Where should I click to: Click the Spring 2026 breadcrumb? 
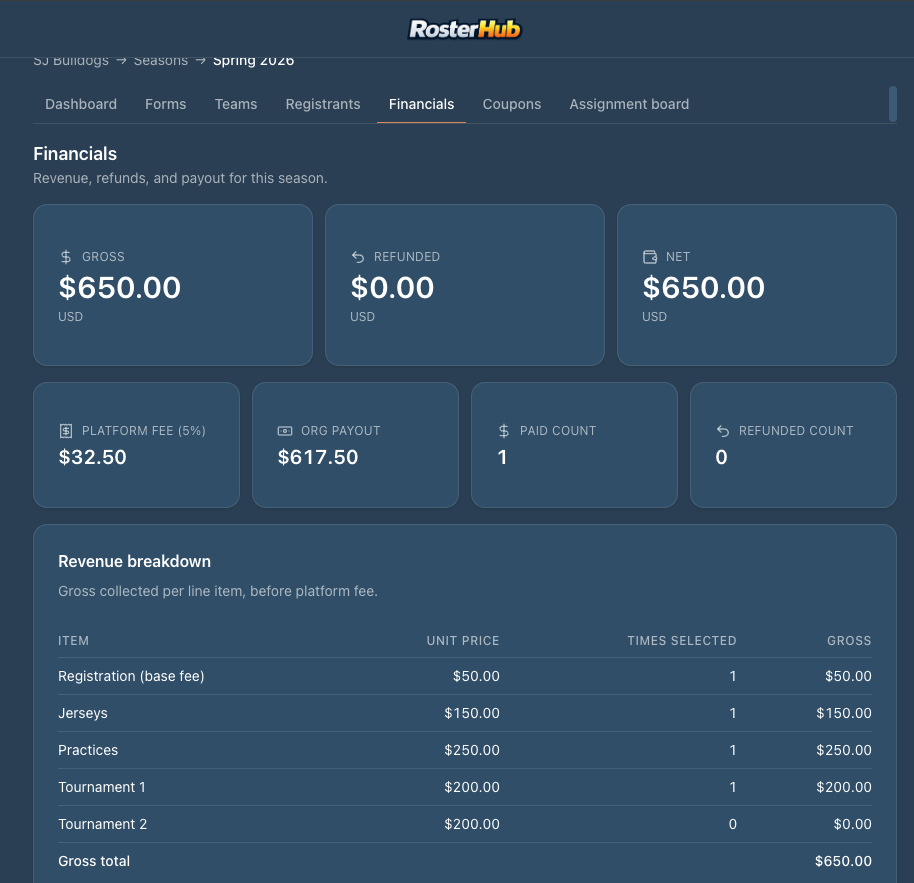click(253, 61)
